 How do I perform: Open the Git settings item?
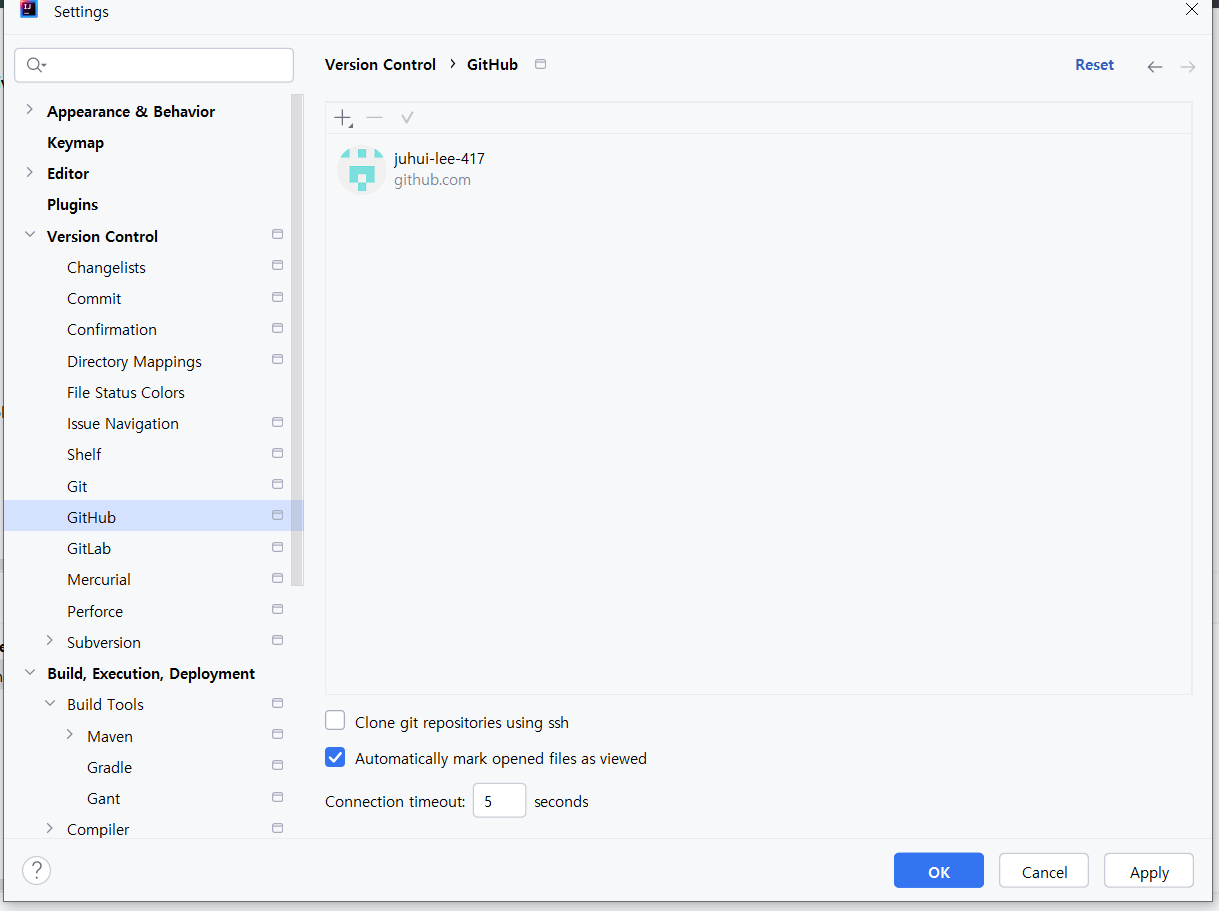coord(77,487)
